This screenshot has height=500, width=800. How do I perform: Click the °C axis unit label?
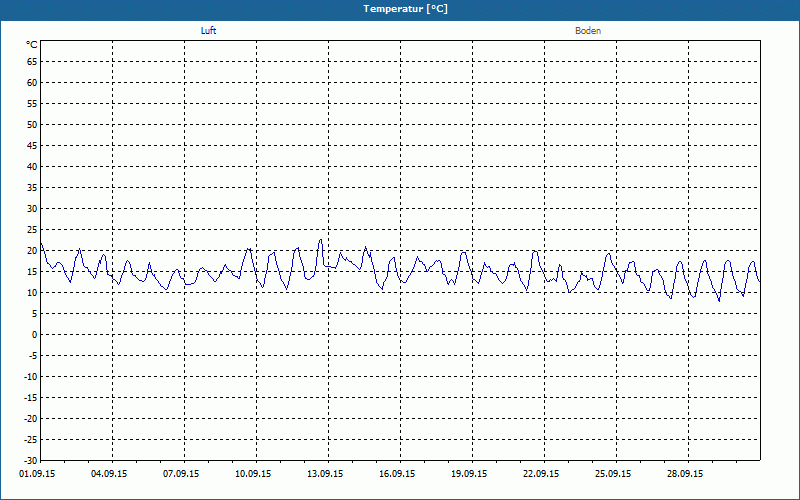coord(31,45)
